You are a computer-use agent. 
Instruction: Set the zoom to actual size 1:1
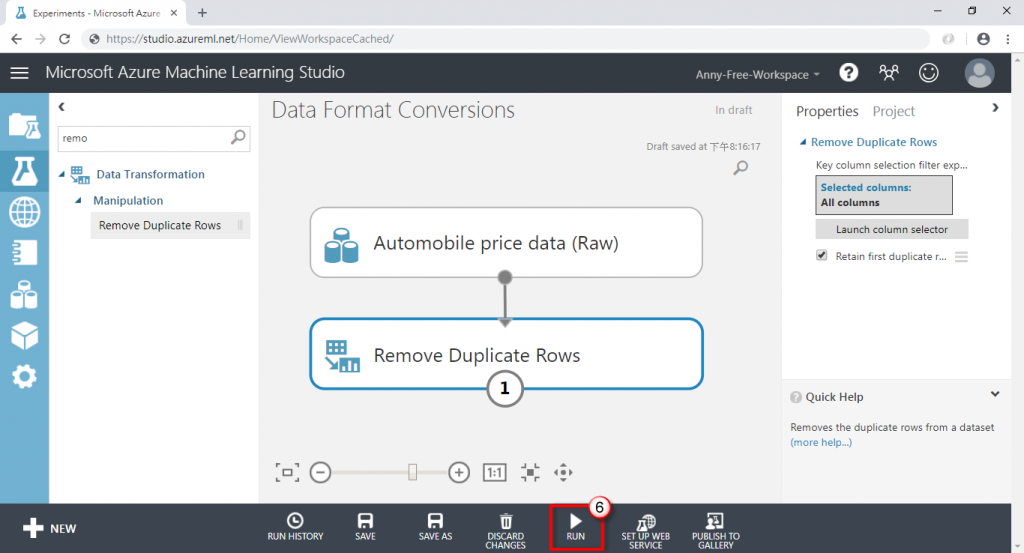[x=494, y=472]
